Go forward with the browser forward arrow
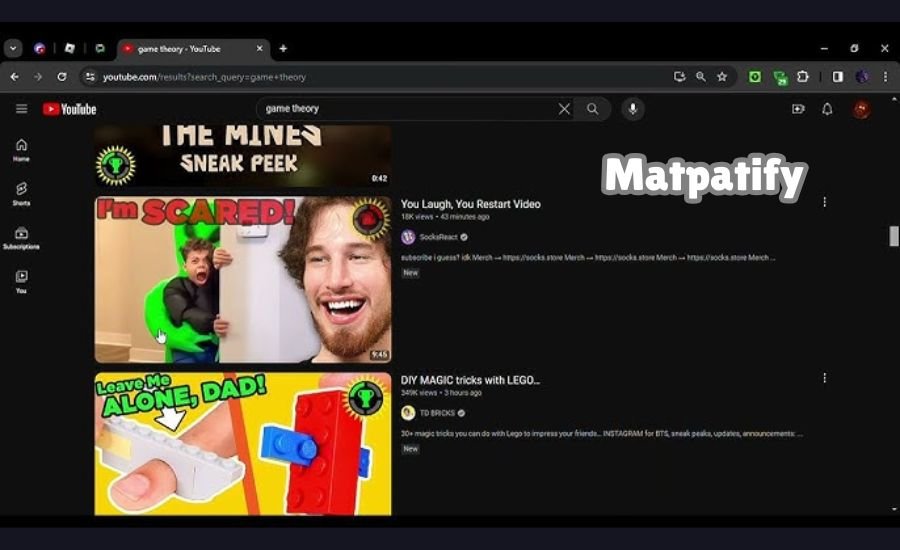 [x=38, y=77]
